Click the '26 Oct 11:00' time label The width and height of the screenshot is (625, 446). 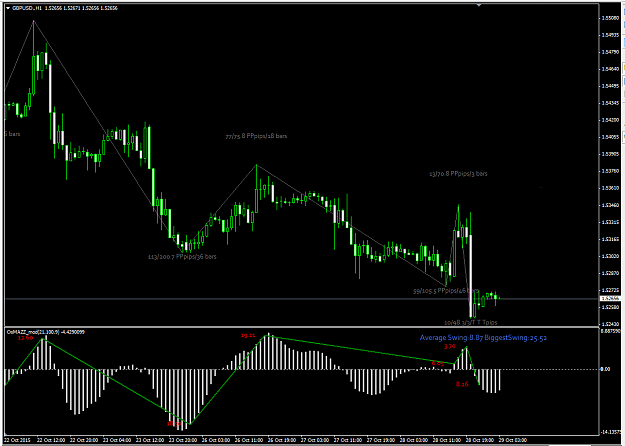250,440
